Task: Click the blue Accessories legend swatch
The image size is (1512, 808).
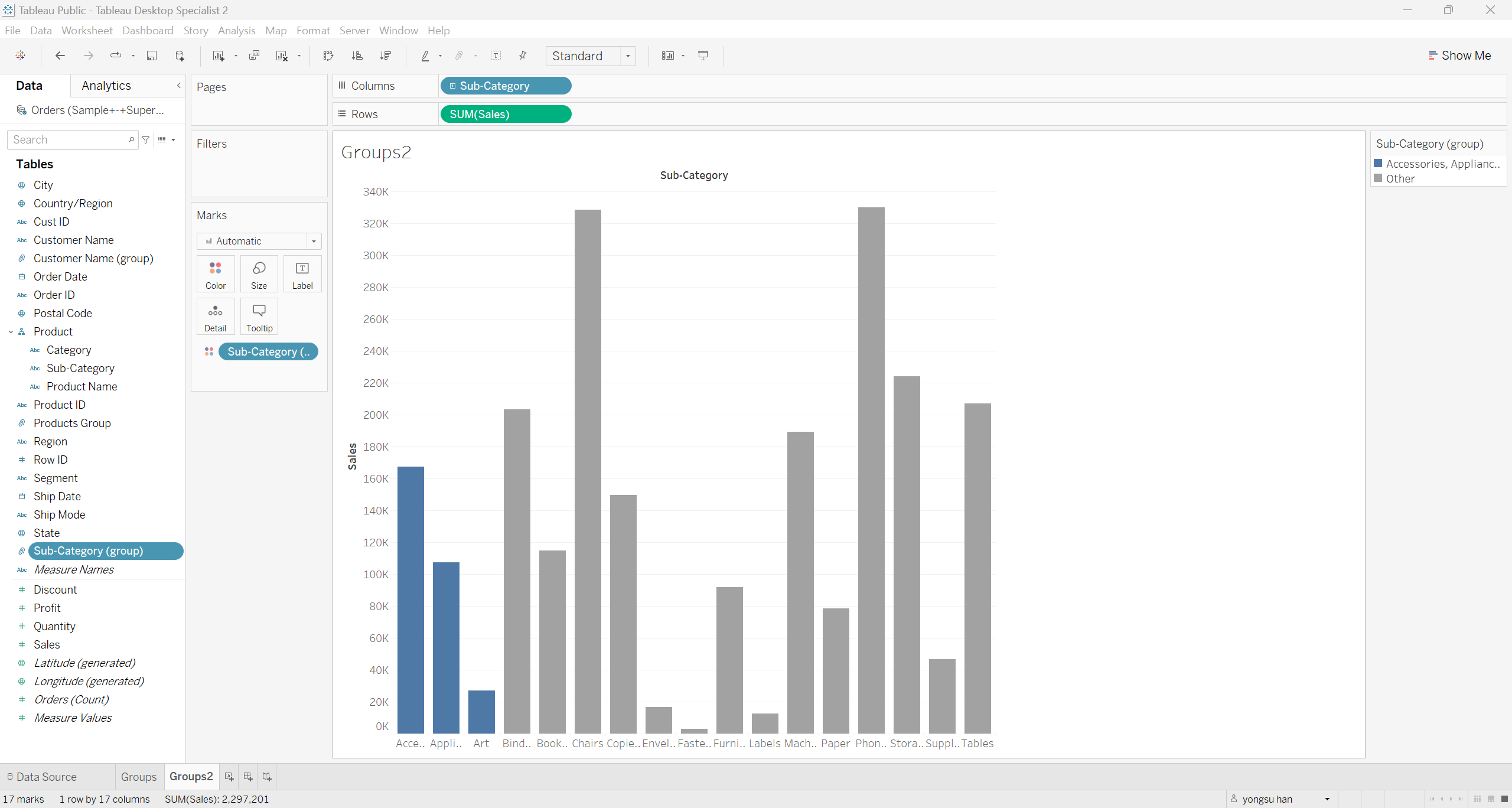Action: point(1378,164)
